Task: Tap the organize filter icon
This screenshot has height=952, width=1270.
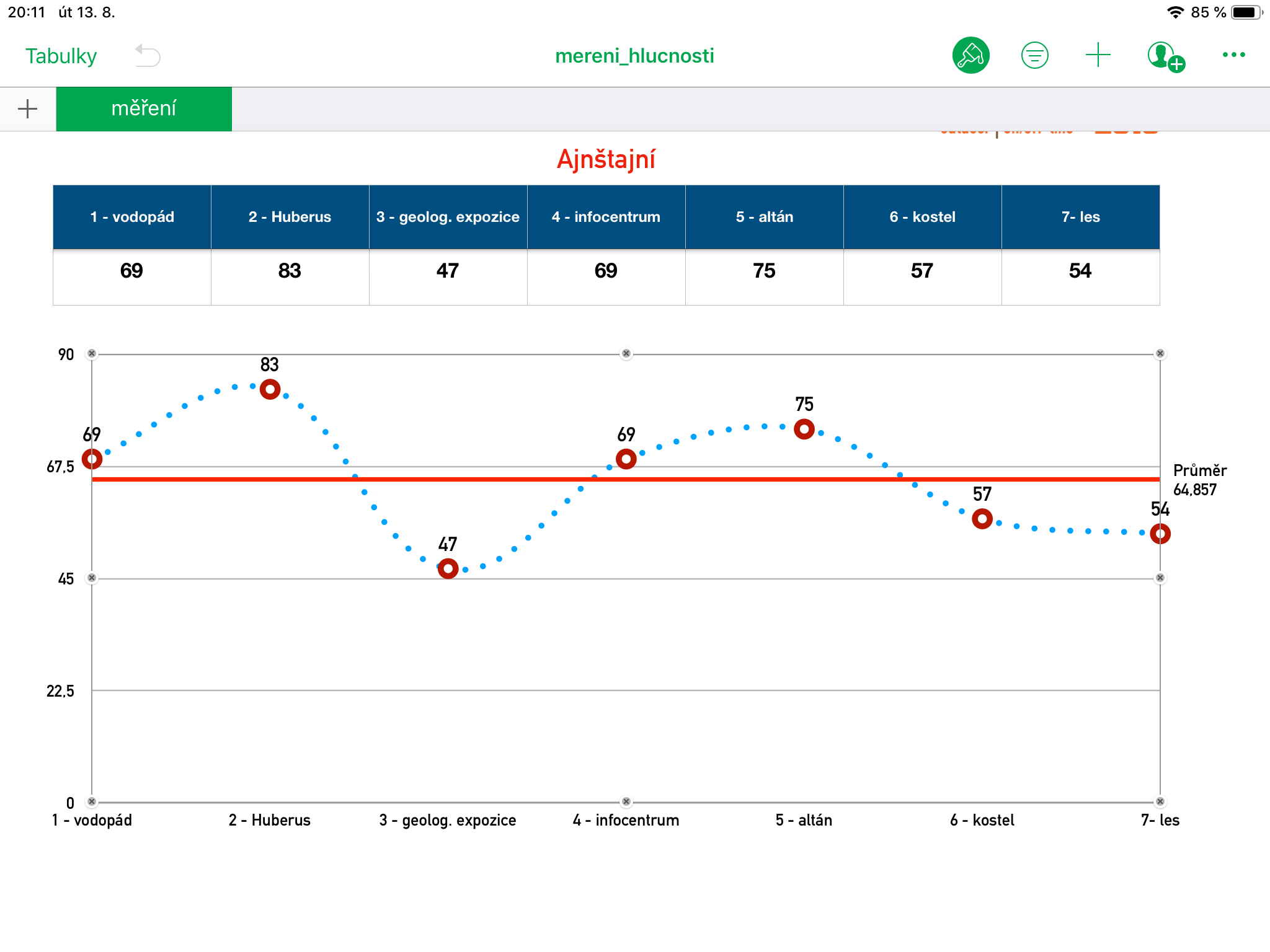Action: 1034,56
